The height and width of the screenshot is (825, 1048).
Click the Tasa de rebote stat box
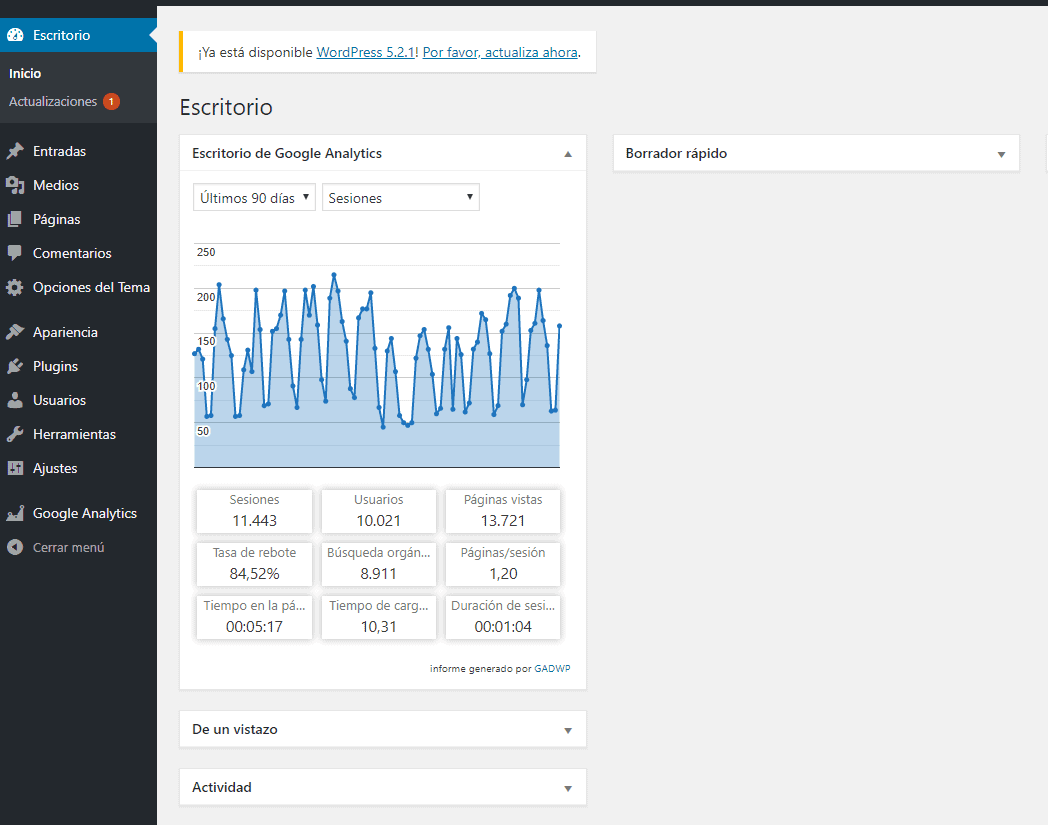click(x=254, y=564)
